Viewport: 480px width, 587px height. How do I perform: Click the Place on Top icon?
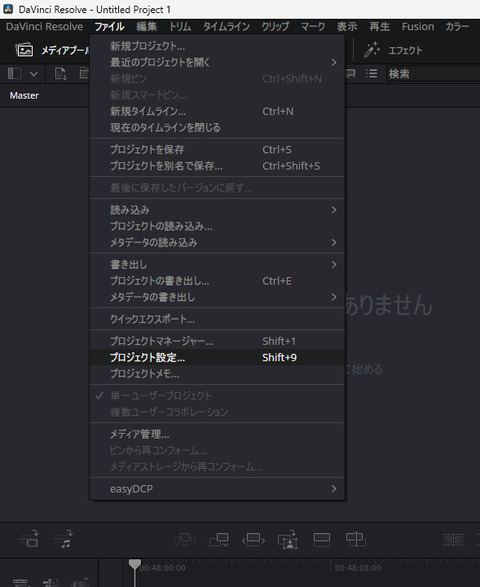coord(322,539)
